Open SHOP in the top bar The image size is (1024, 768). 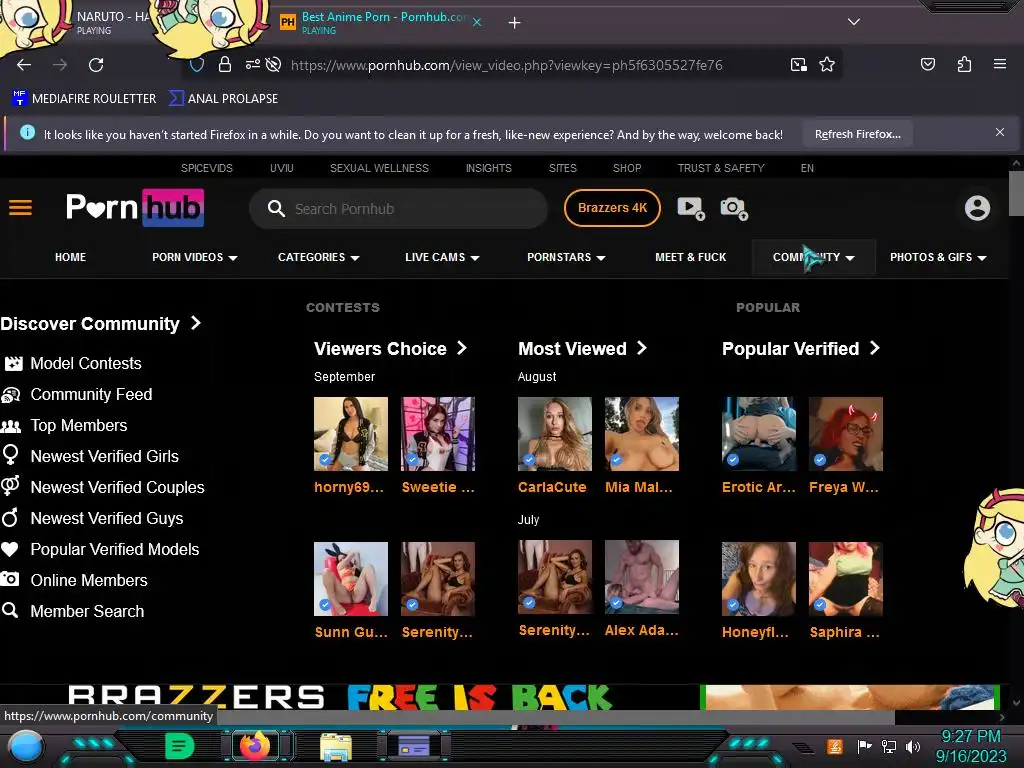627,168
